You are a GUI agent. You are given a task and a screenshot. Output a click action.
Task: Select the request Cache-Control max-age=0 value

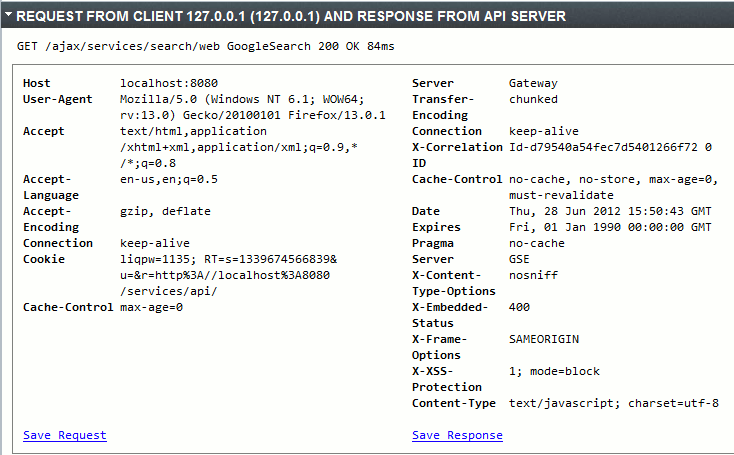pyautogui.click(x=151, y=308)
